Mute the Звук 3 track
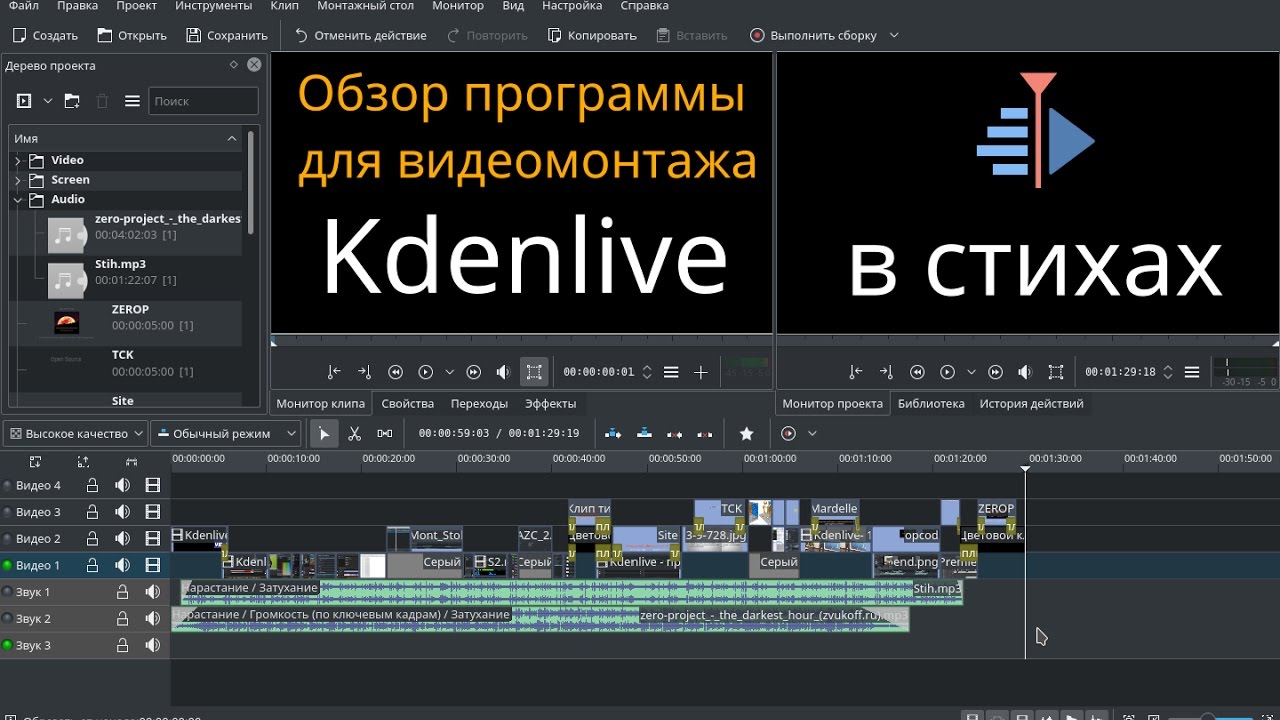The image size is (1280, 720). click(153, 645)
